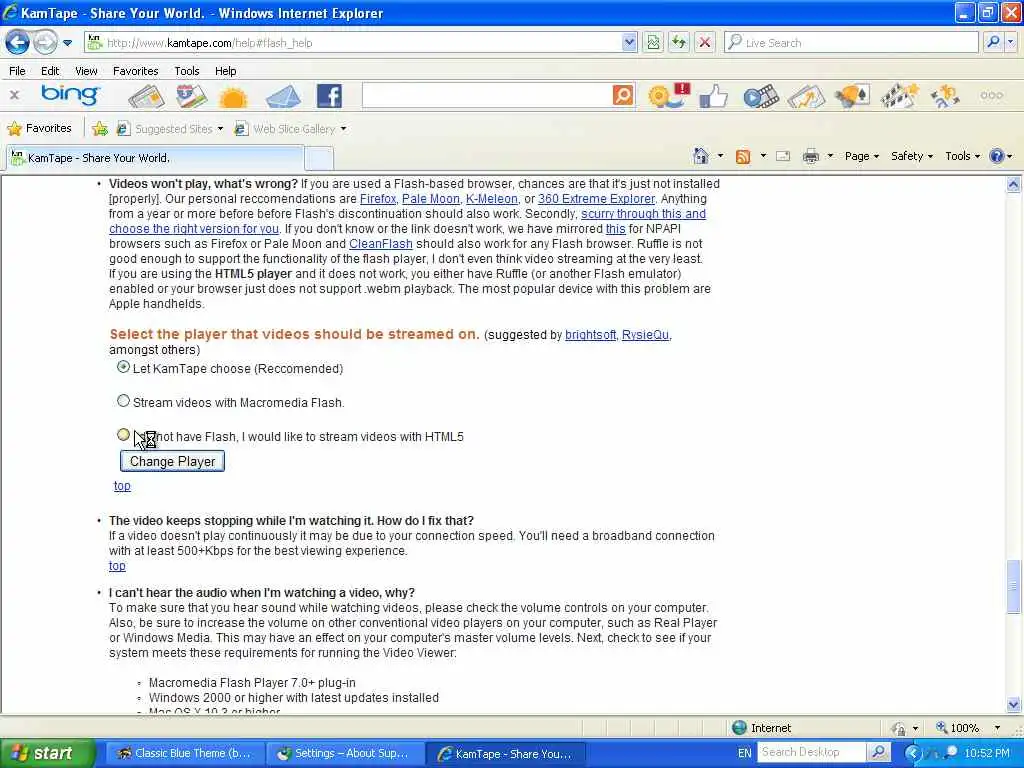Screen dimensions: 1024x768
Task: Open the View menu
Action: coord(86,71)
